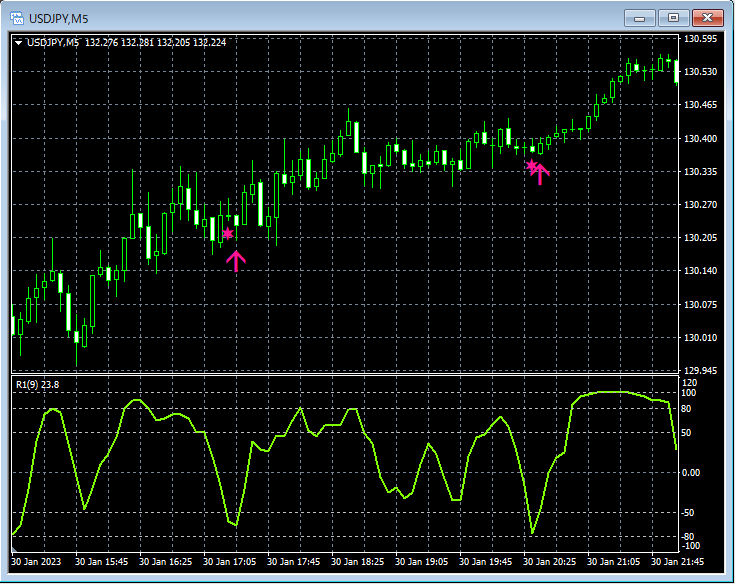This screenshot has width=736, height=584.
Task: Click price level 130.205 on price scale
Action: [x=700, y=238]
